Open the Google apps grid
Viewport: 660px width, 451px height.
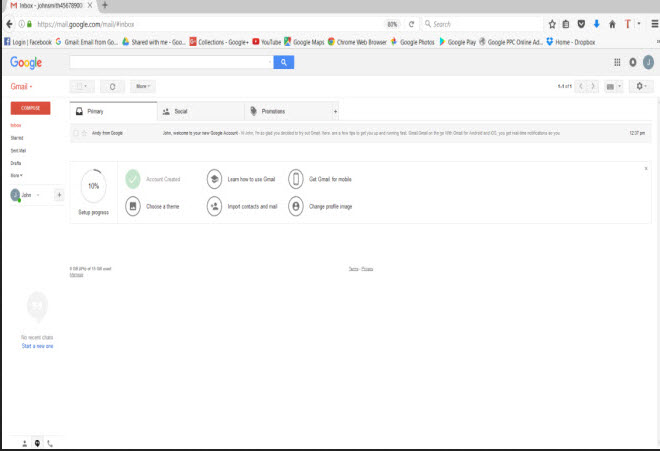616,62
